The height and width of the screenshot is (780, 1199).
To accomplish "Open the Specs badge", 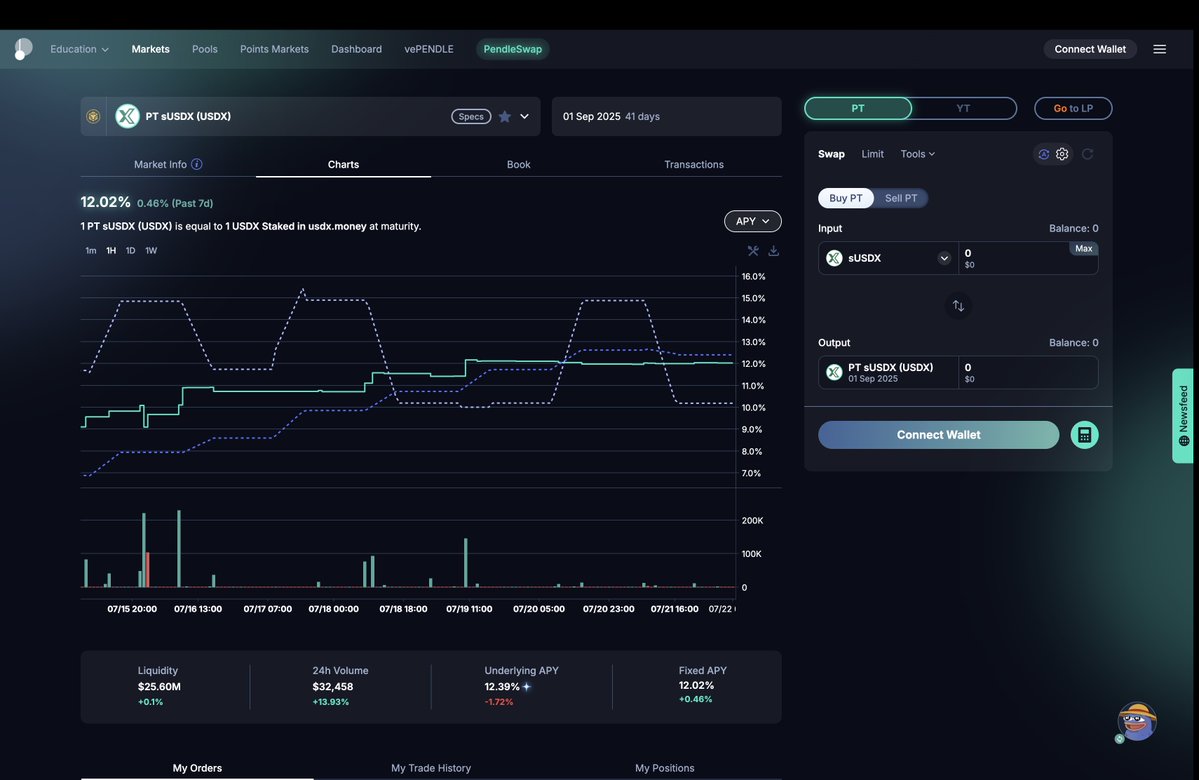I will coord(471,116).
